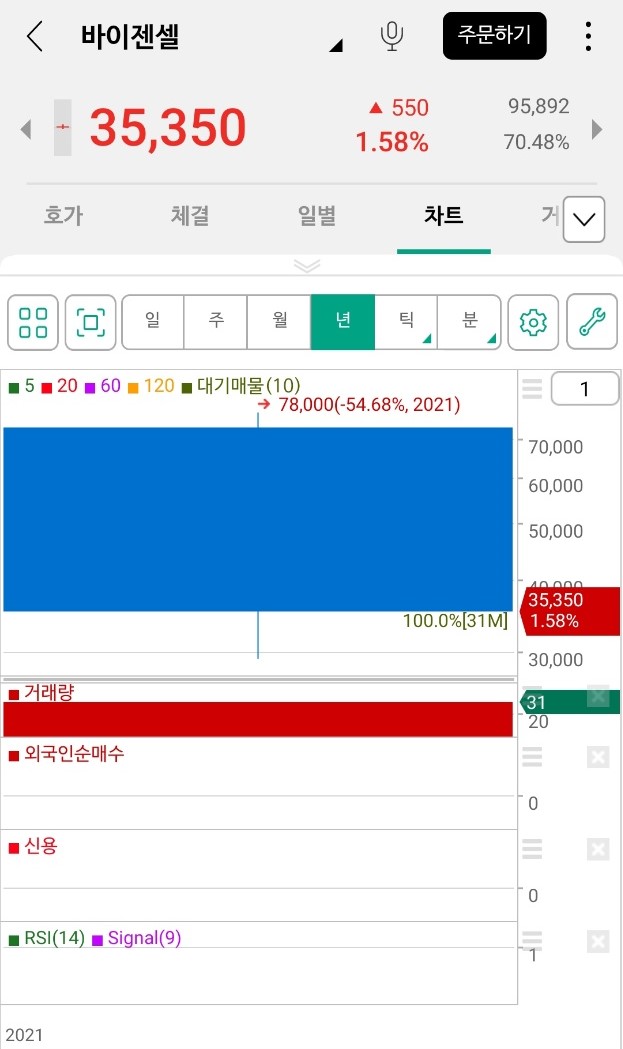Tap the 외국인순매수 panel label
Viewport: 623px width, 1049px height.
point(67,754)
